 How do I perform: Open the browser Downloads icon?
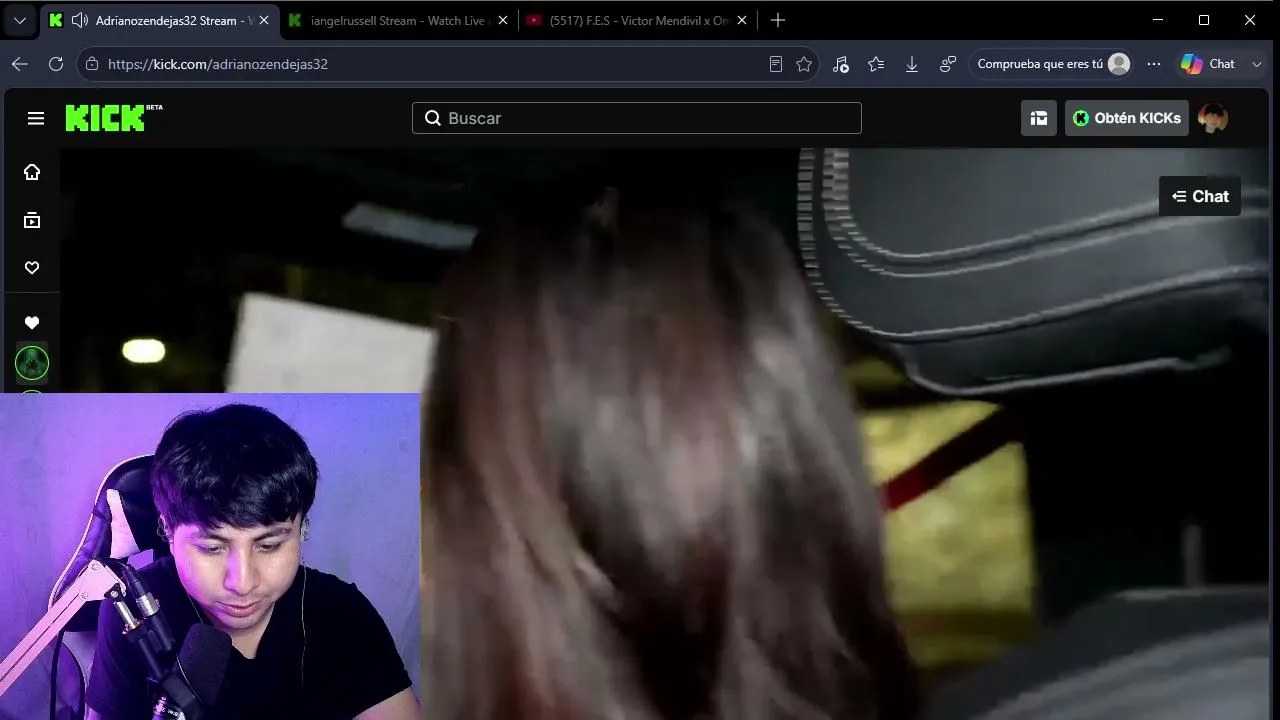(912, 64)
